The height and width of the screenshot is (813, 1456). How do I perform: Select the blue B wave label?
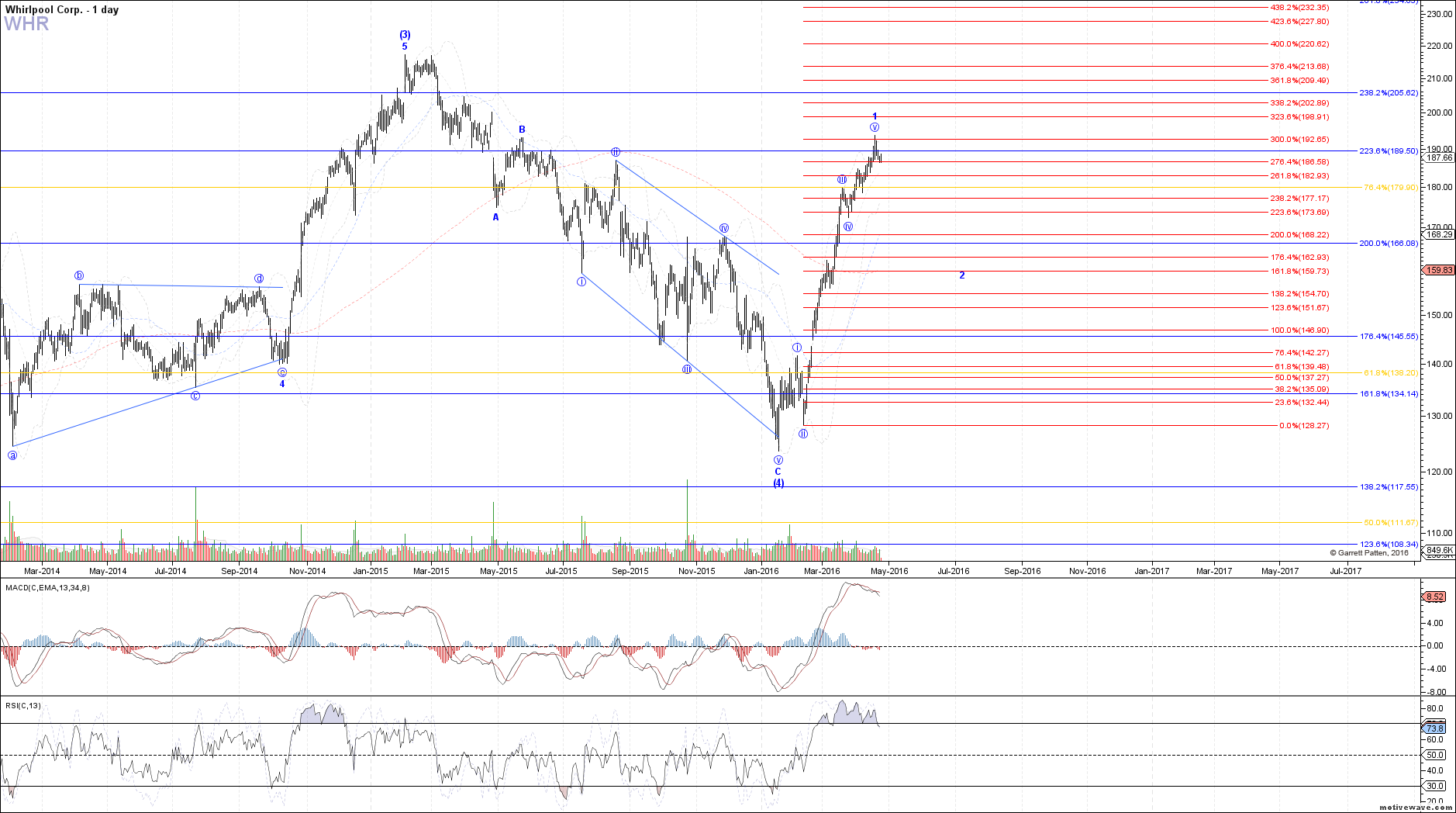pyautogui.click(x=522, y=130)
